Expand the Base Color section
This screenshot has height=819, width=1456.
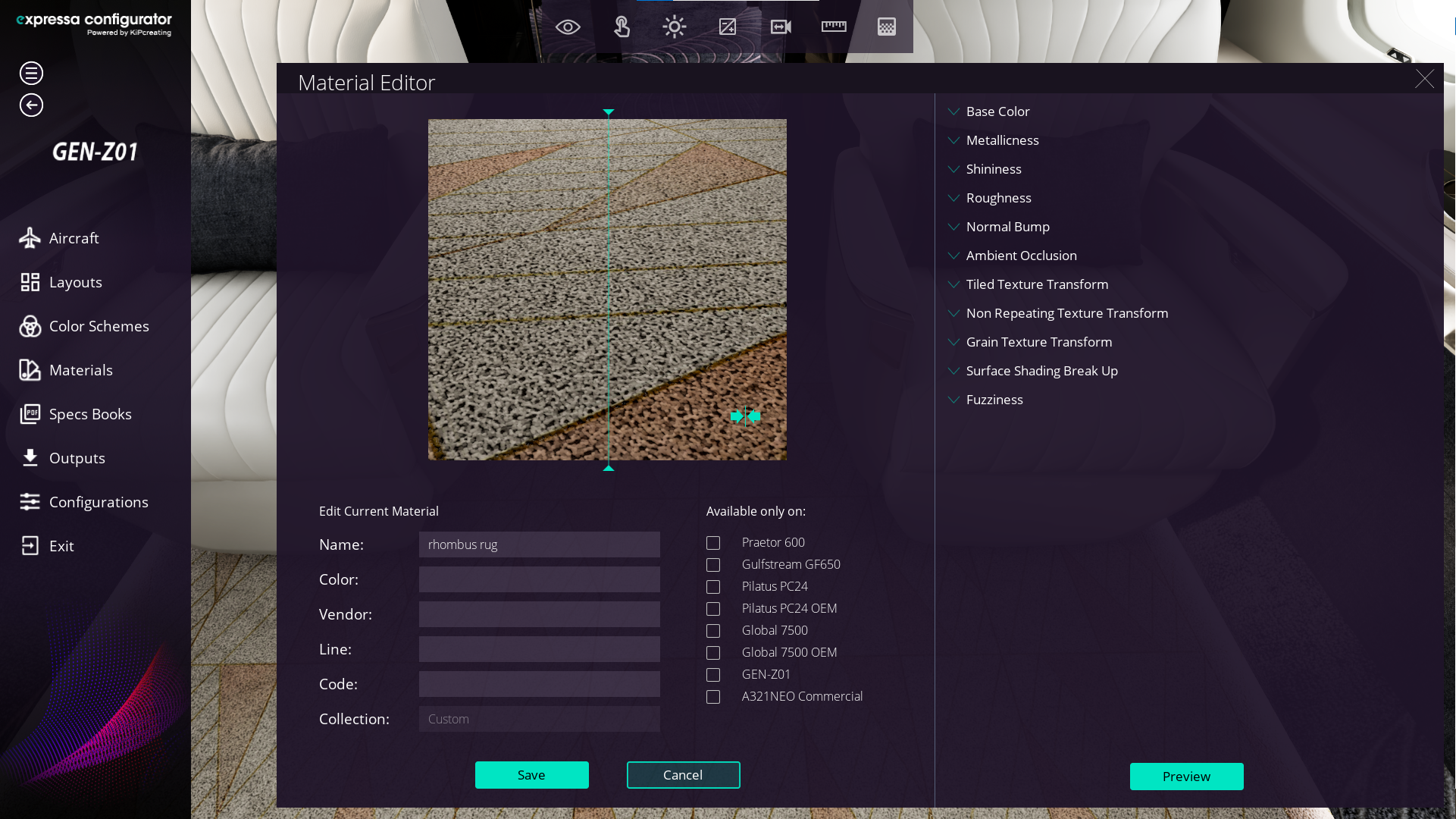(x=997, y=111)
